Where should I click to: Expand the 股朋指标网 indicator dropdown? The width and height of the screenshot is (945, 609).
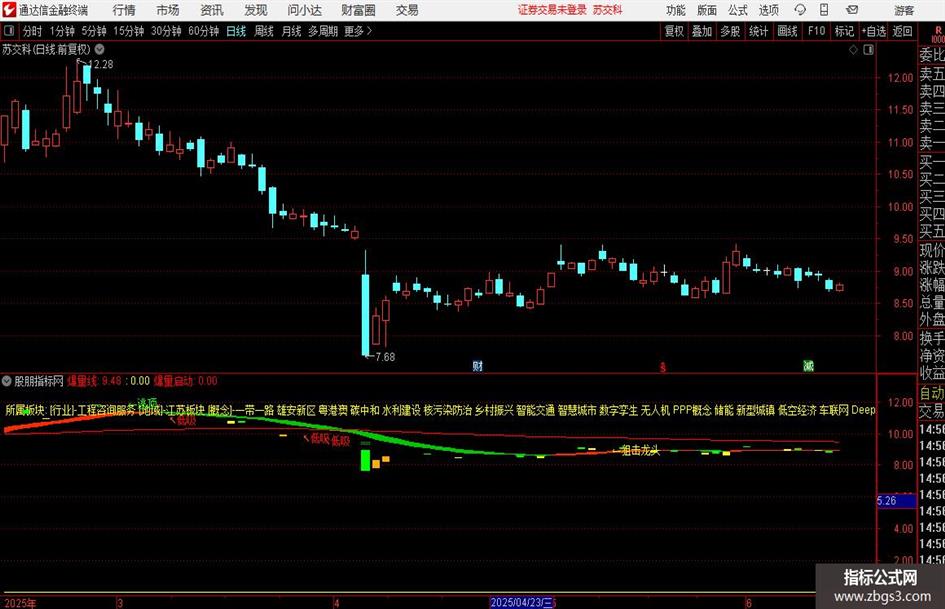click(x=7, y=381)
